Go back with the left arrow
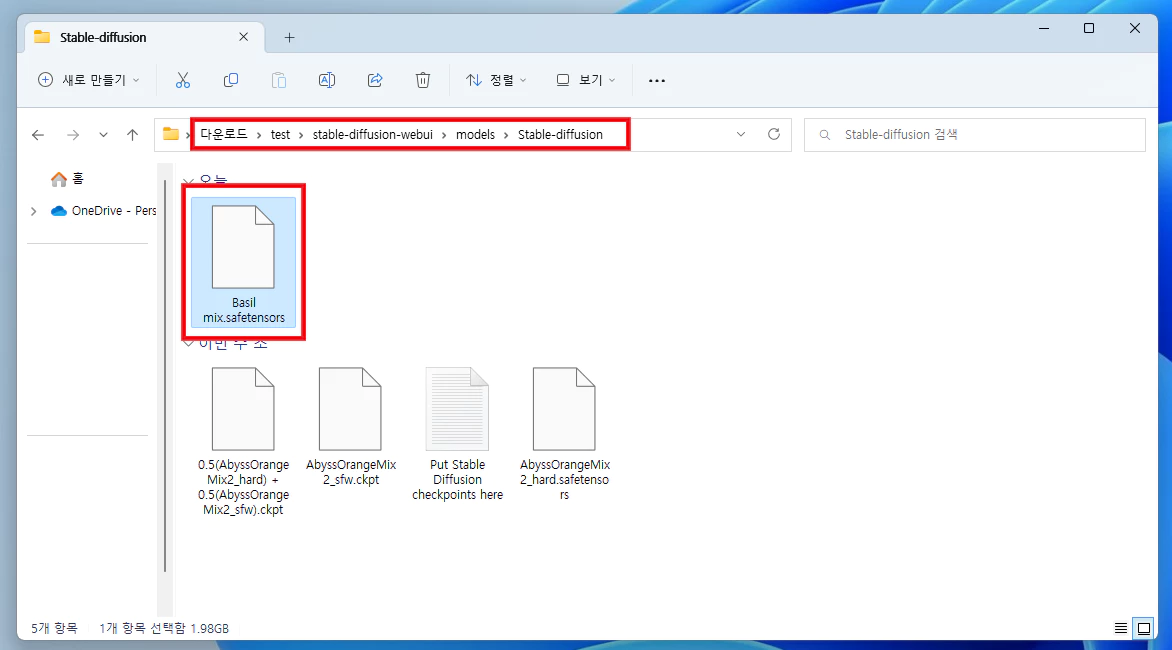The width and height of the screenshot is (1172, 650). point(38,134)
